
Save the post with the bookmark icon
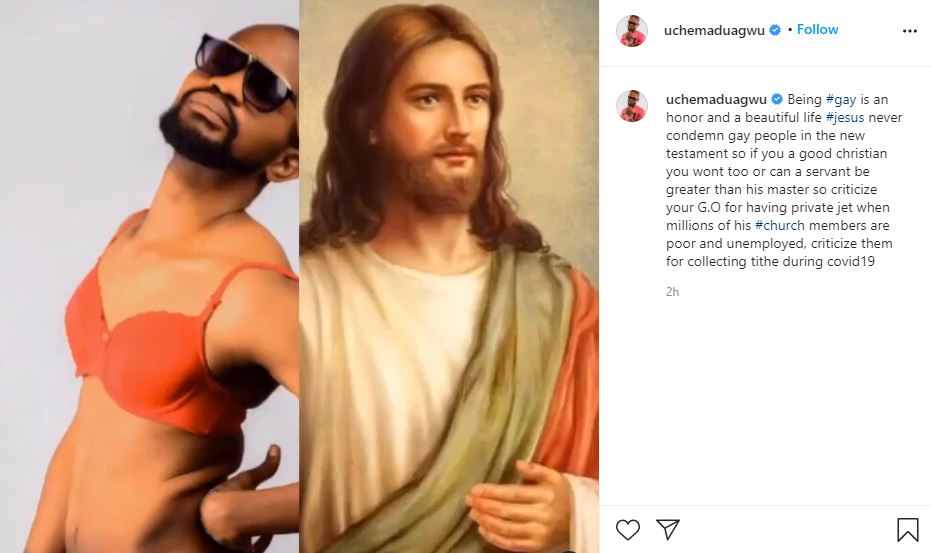pos(907,528)
